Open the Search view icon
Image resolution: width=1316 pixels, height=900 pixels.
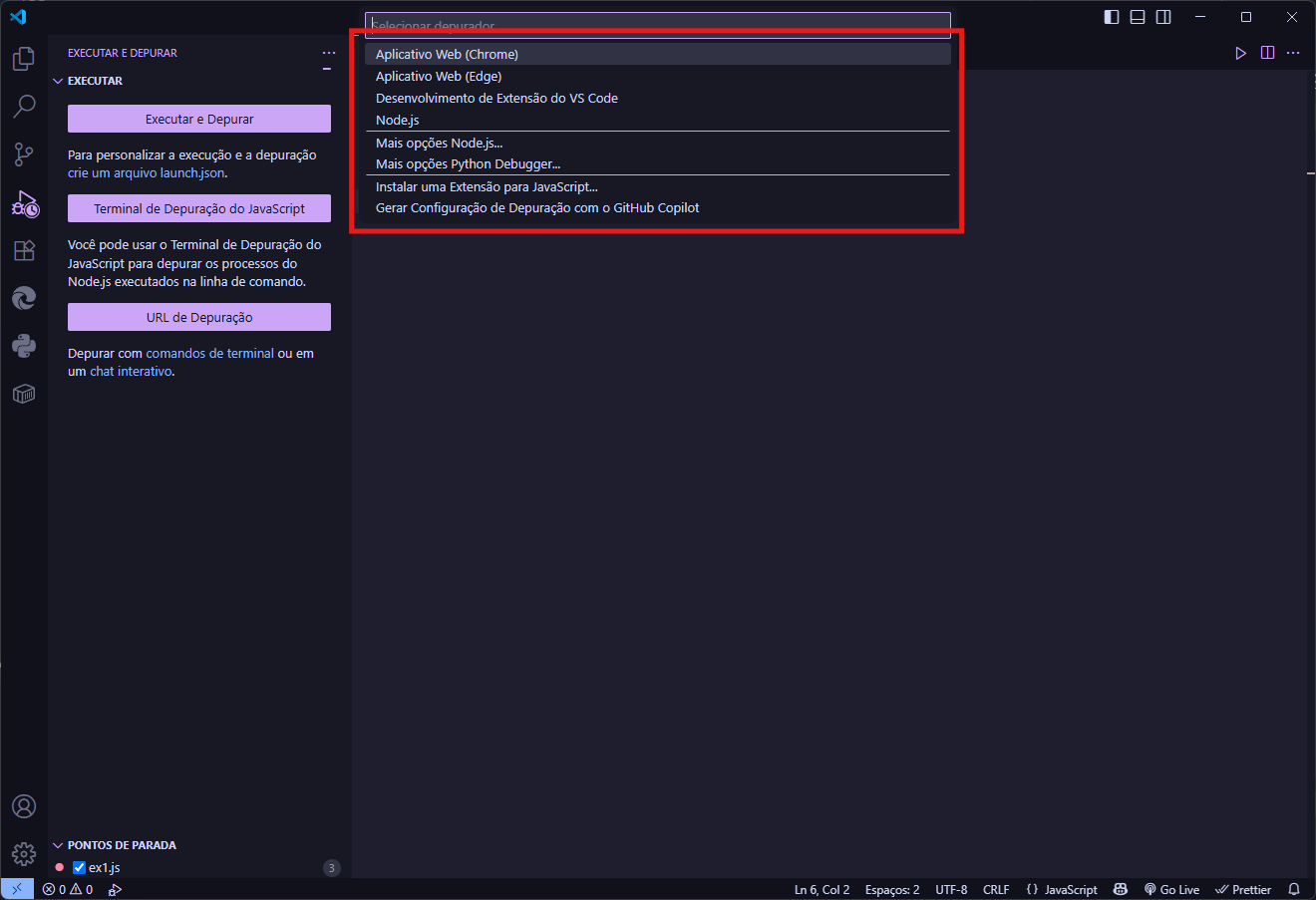click(x=24, y=106)
